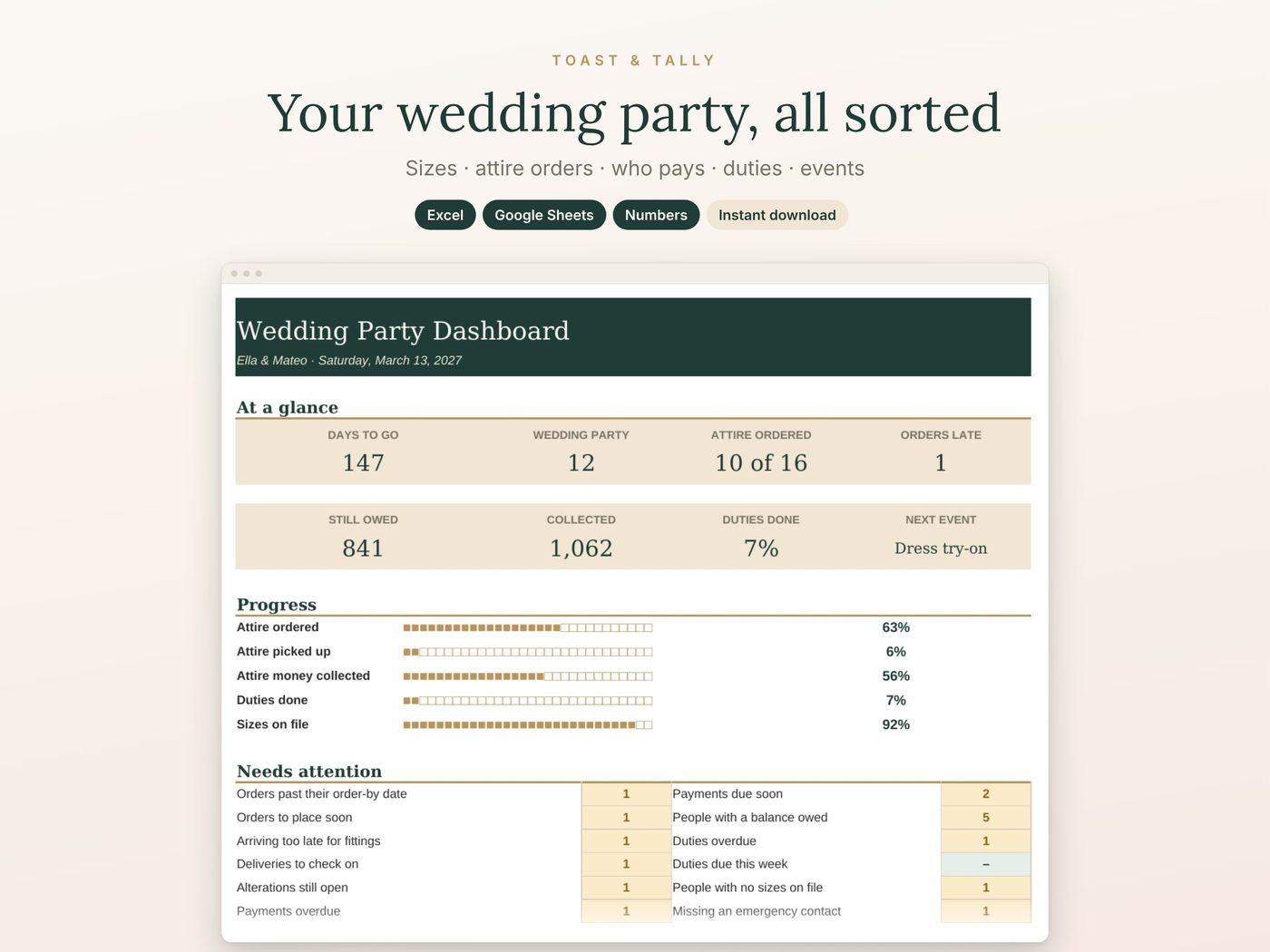Click the At a glance section heading
Screen dimensions: 1270x952
pos(288,407)
